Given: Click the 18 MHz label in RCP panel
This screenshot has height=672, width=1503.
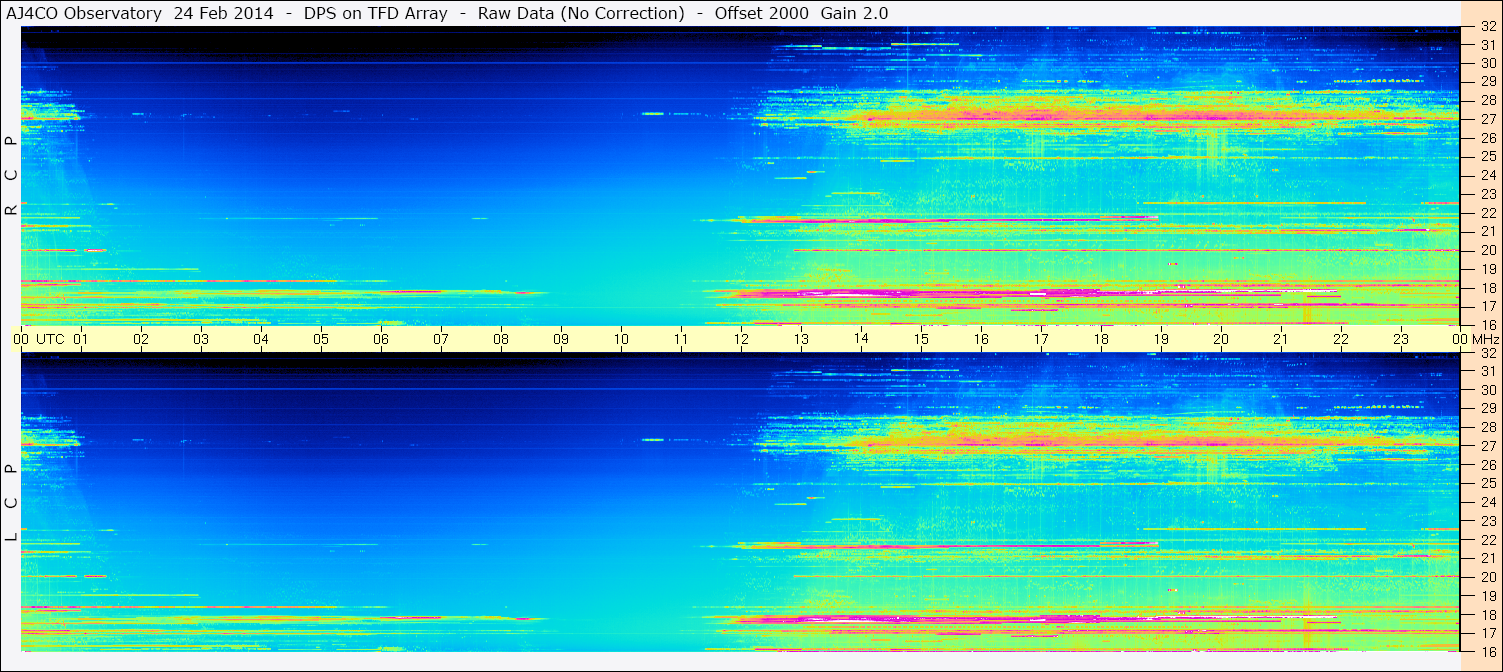Looking at the screenshot, I should [x=1488, y=288].
